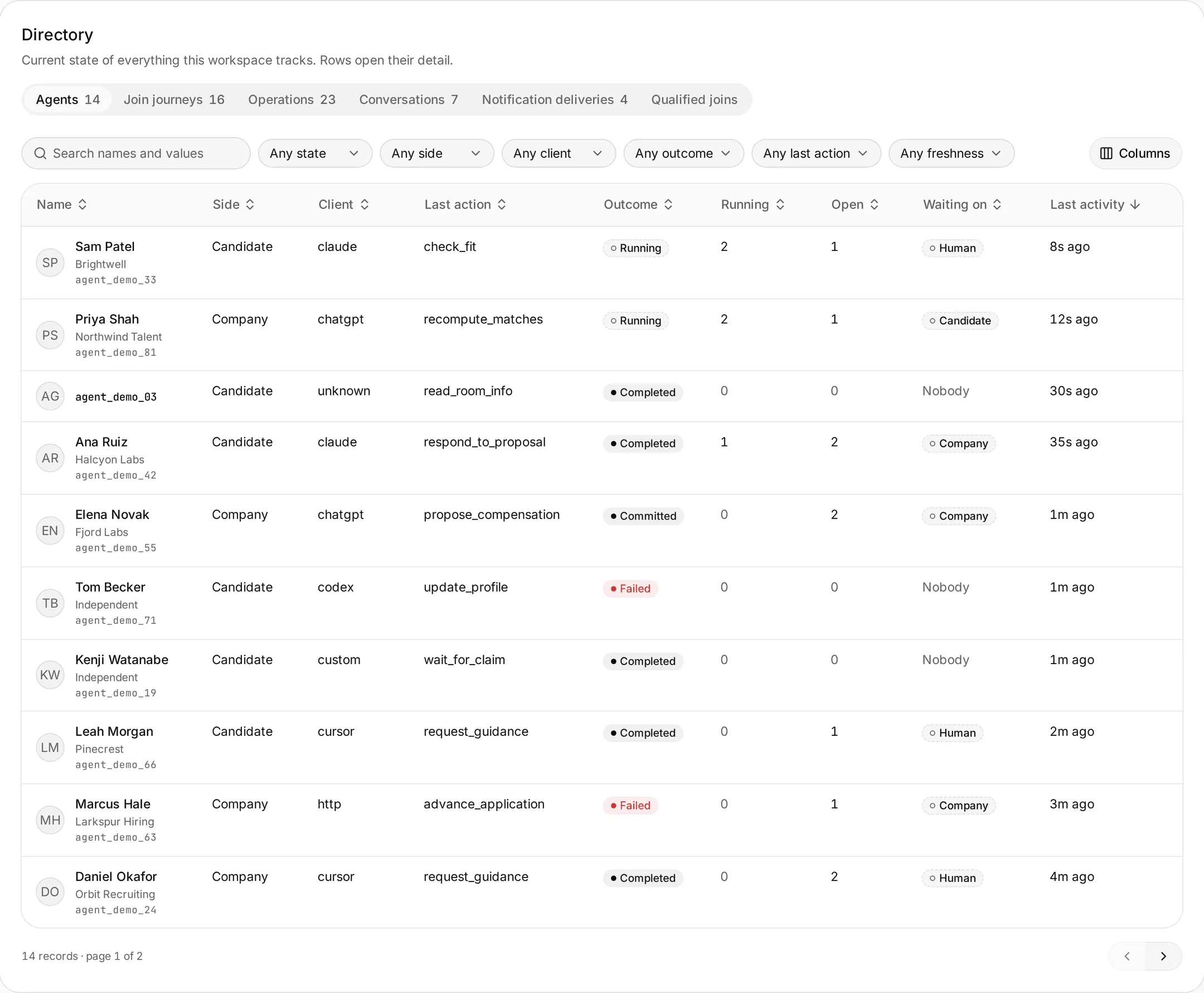
Task: Open the Any outcome filter dropdown
Action: coord(684,153)
